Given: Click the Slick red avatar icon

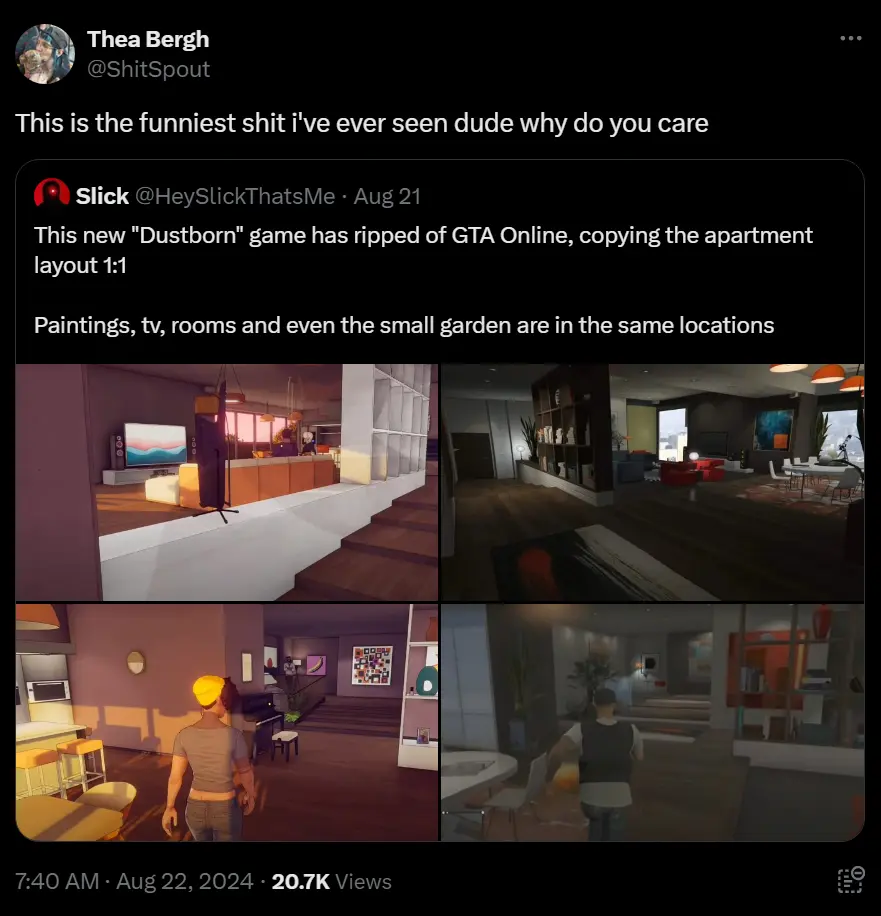Looking at the screenshot, I should click(x=51, y=193).
